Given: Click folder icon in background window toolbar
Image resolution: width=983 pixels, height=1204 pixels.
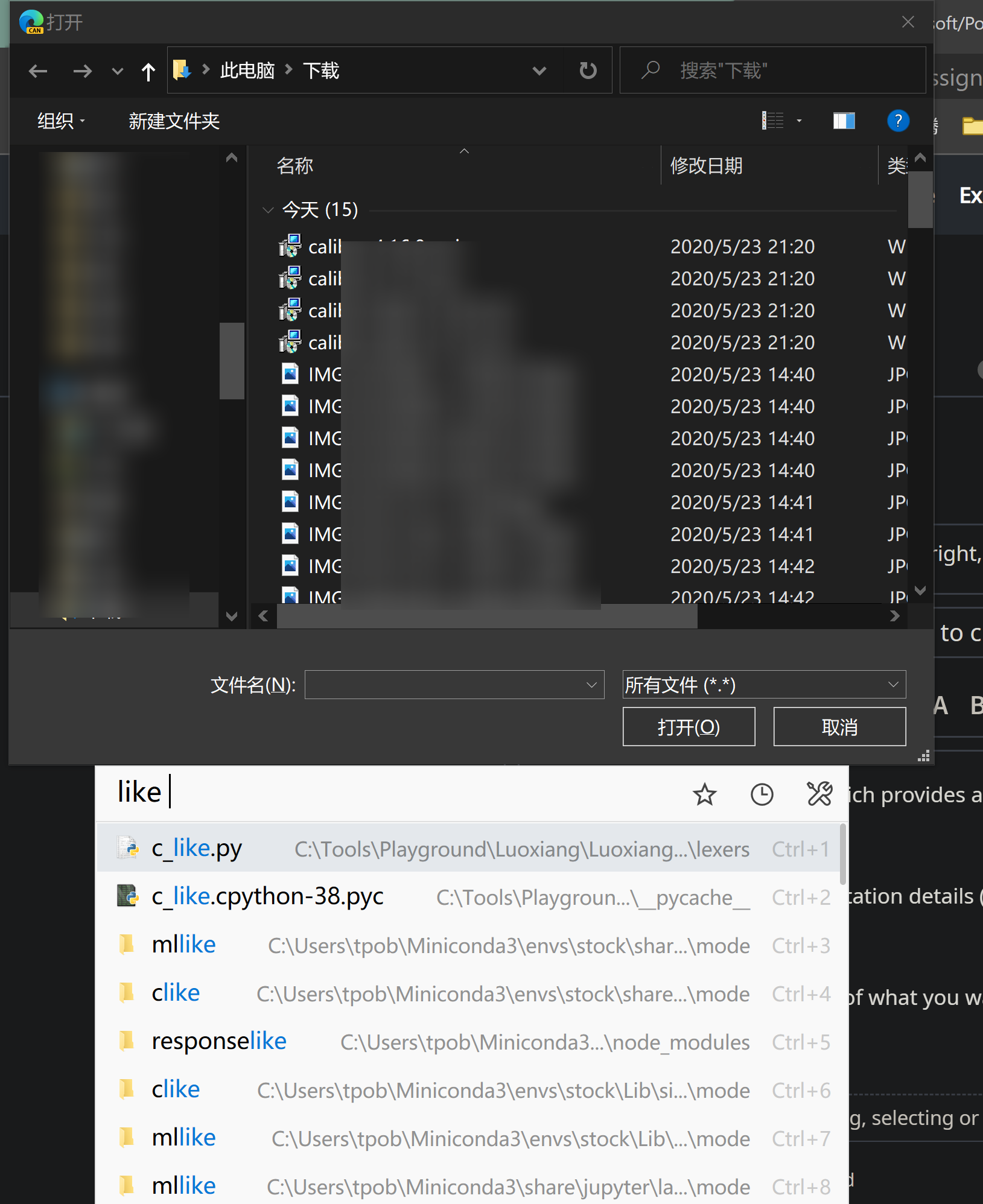Looking at the screenshot, I should [972, 126].
